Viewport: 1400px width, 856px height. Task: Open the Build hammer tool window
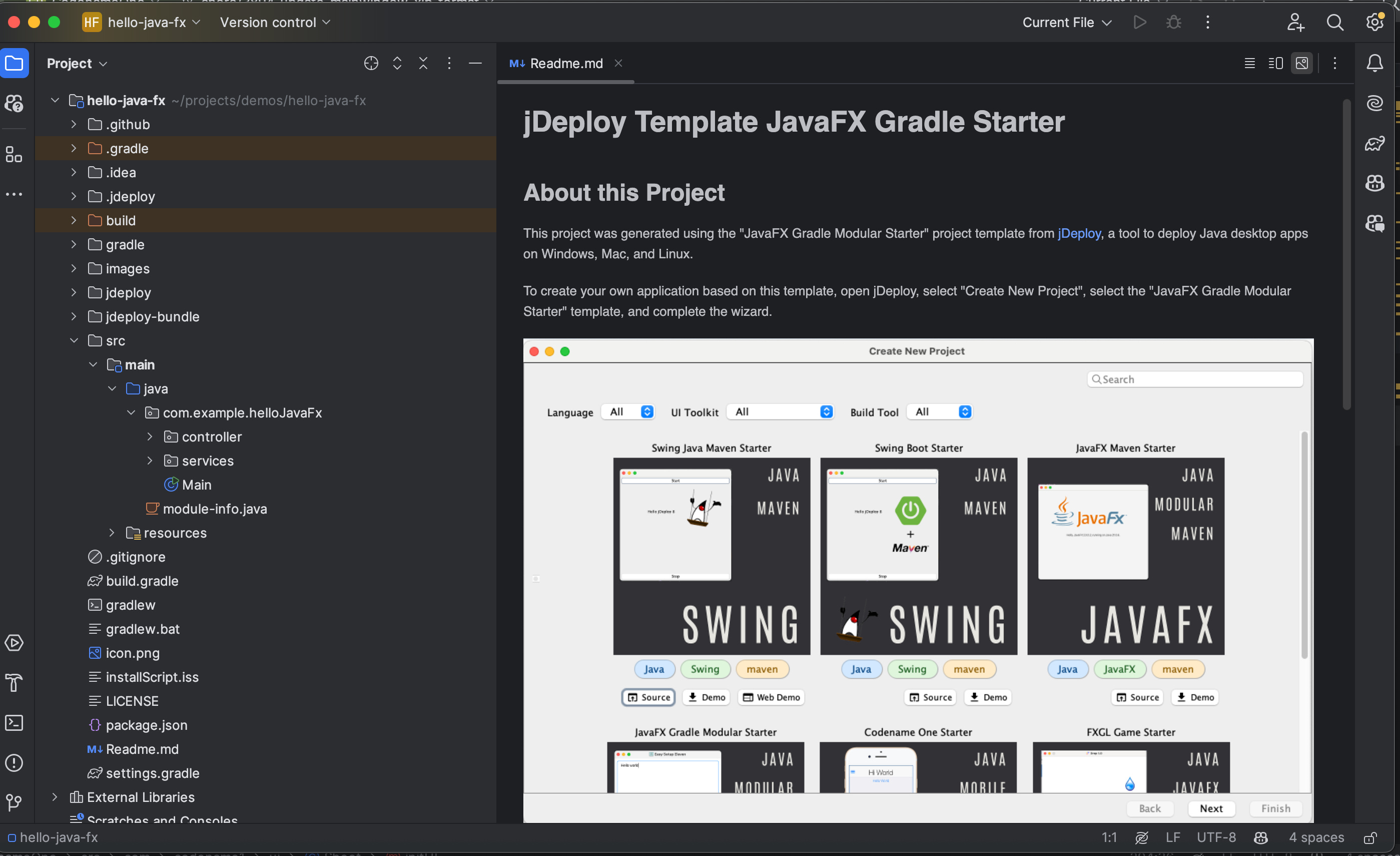[14, 683]
